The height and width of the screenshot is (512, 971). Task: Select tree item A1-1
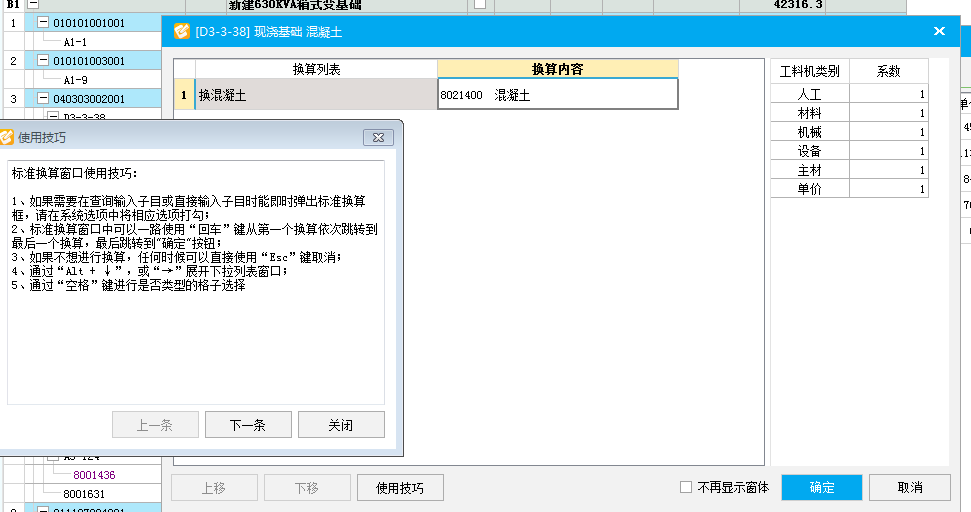tap(75, 42)
